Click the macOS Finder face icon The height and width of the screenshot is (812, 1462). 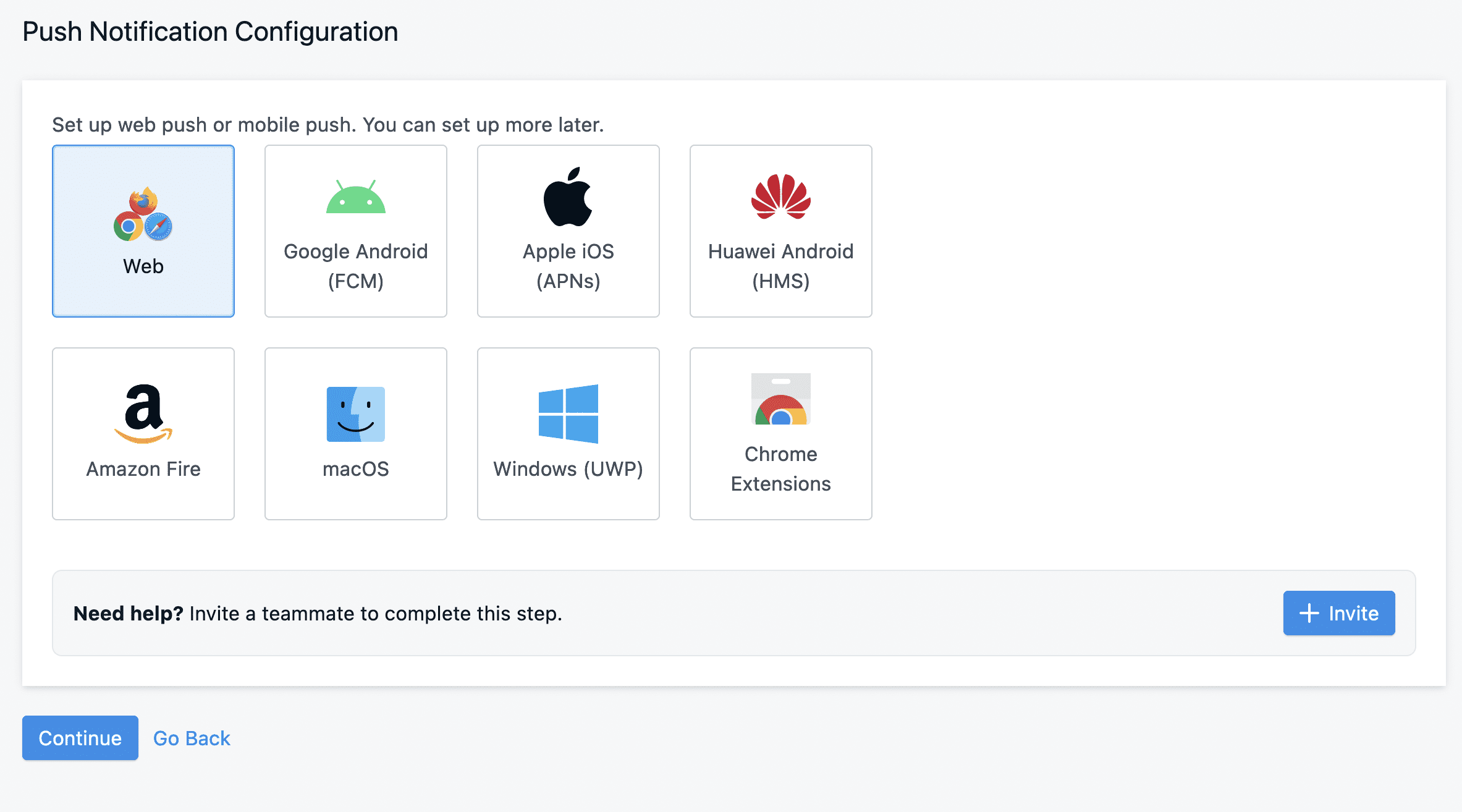355,414
